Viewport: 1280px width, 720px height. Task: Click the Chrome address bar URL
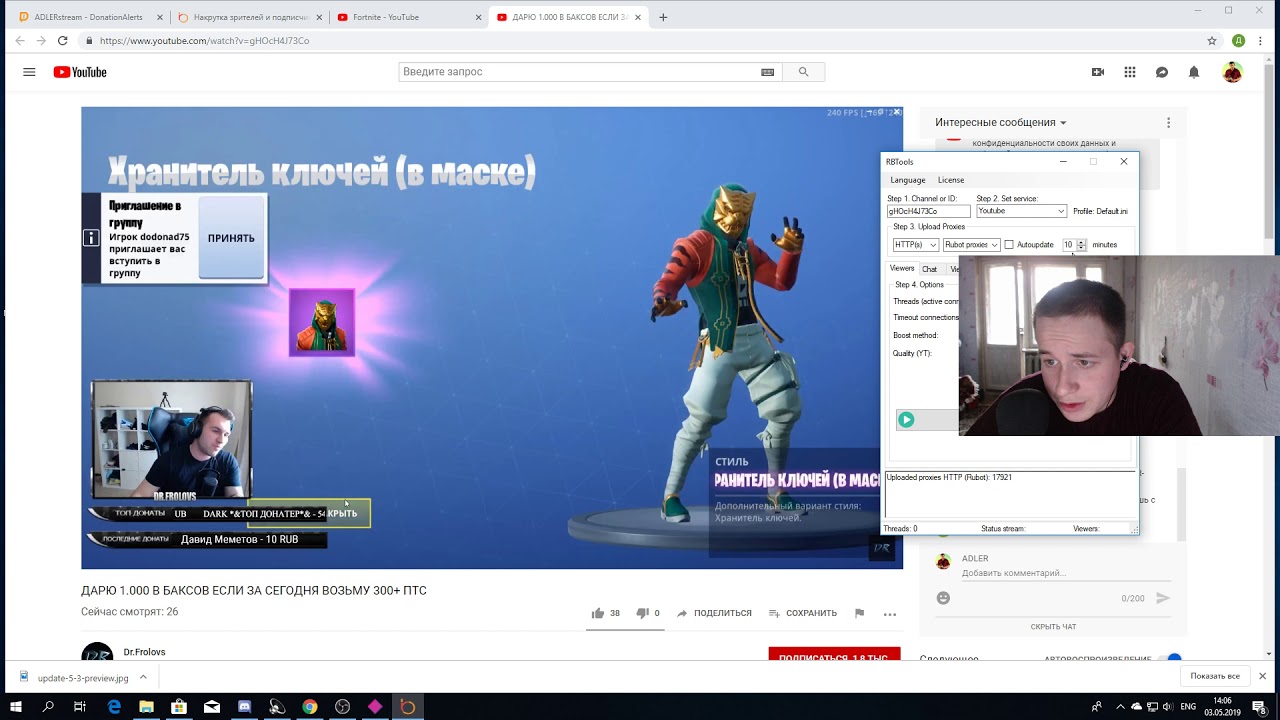(x=204, y=41)
